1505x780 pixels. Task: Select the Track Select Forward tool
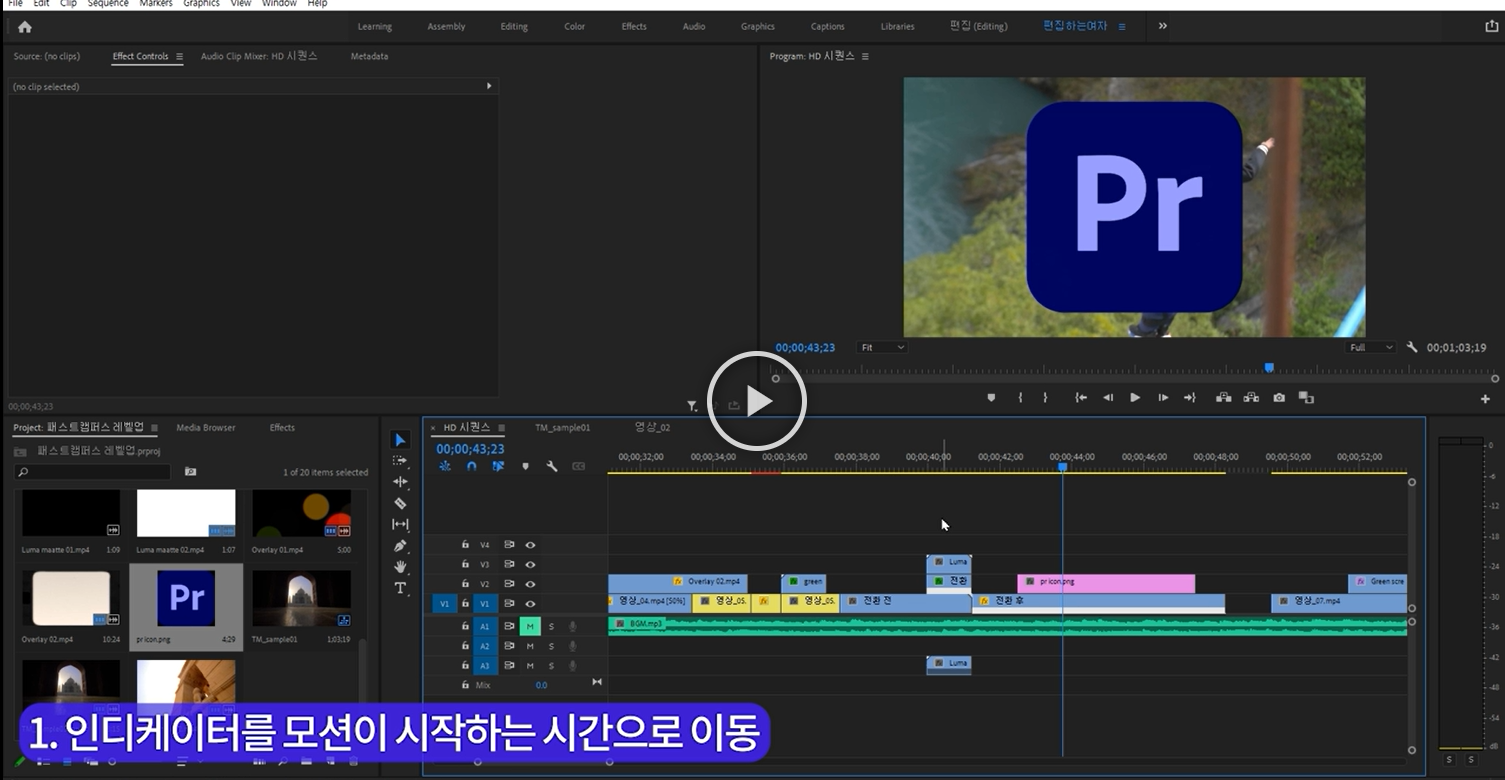[400, 461]
